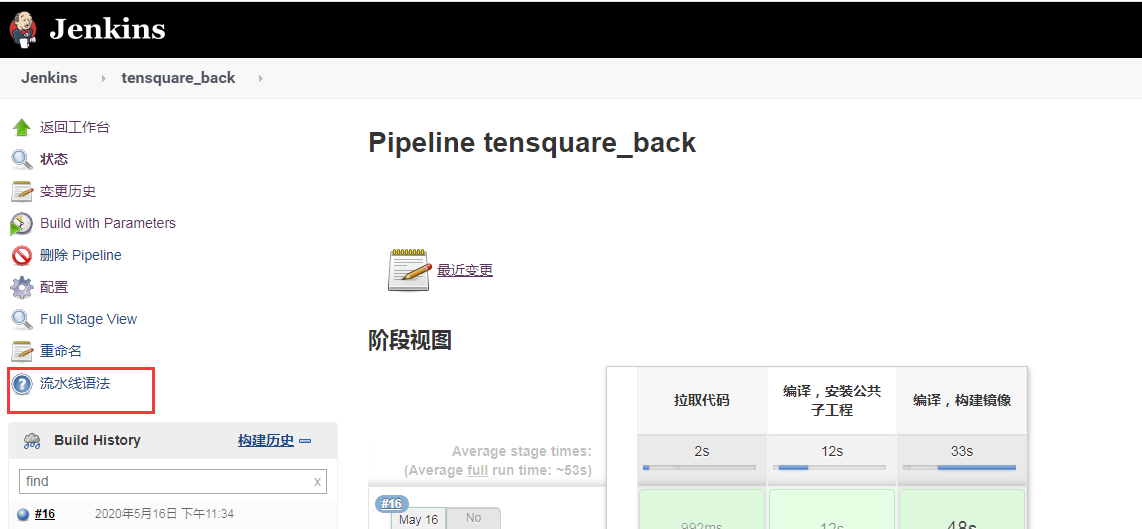Open the Full Stage View link
The image size is (1142, 529).
coord(88,319)
